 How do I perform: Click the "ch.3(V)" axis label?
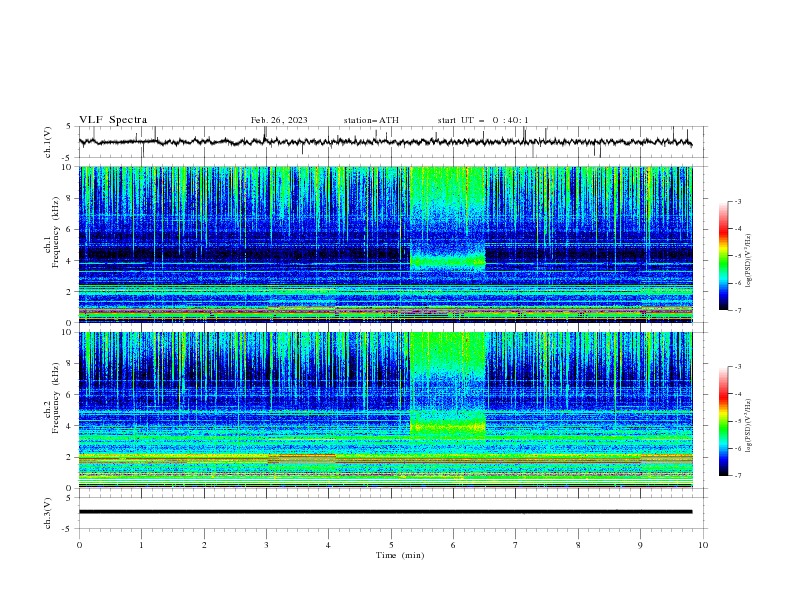[x=48, y=513]
